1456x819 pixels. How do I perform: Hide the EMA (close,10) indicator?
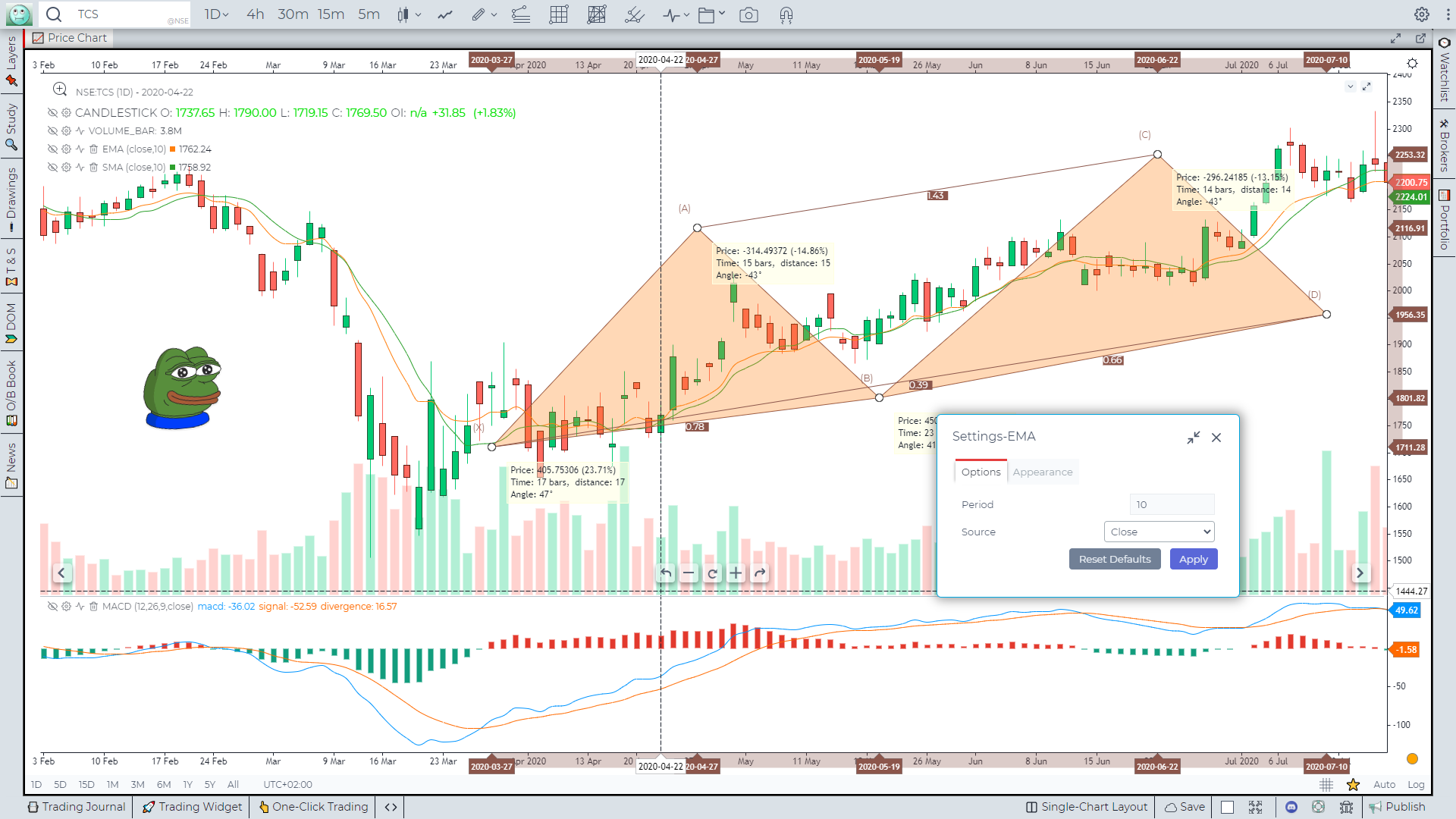52,149
